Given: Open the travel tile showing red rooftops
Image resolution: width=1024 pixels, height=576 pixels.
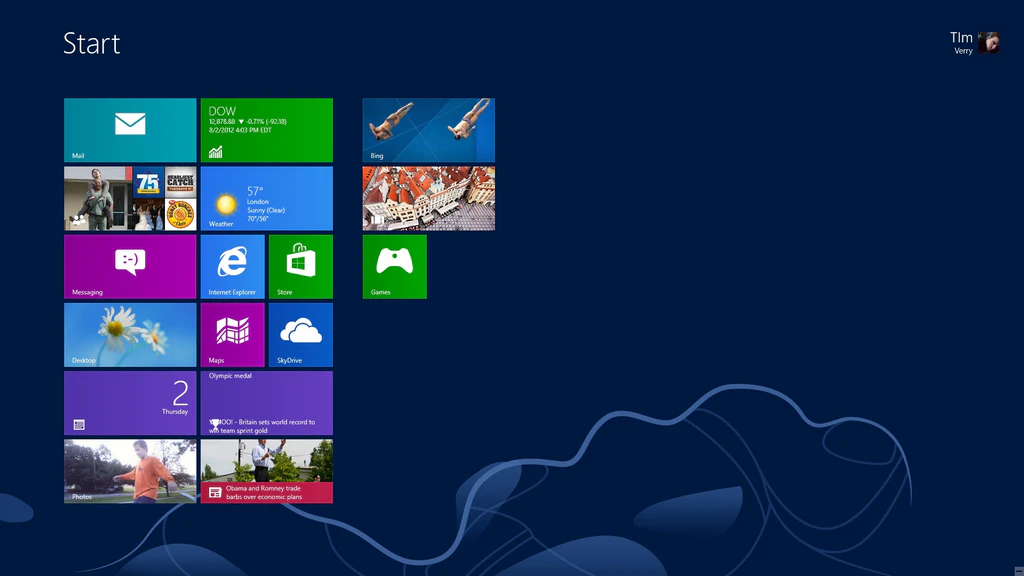Looking at the screenshot, I should 428,198.
